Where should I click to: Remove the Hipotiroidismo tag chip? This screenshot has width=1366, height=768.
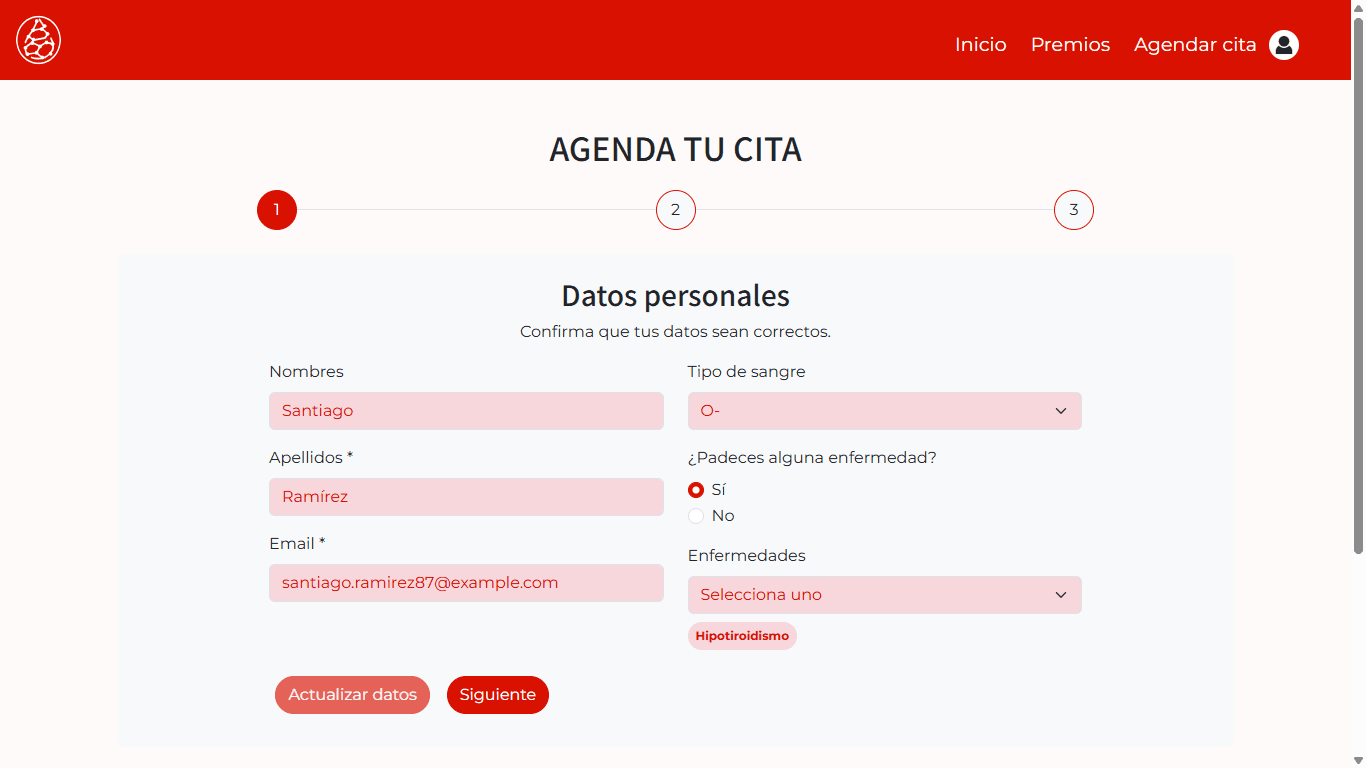click(x=742, y=636)
